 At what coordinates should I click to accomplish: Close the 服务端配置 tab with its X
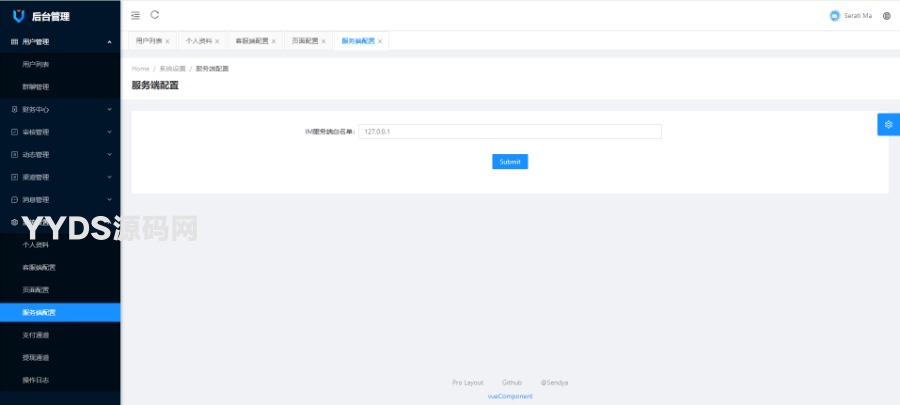380,41
